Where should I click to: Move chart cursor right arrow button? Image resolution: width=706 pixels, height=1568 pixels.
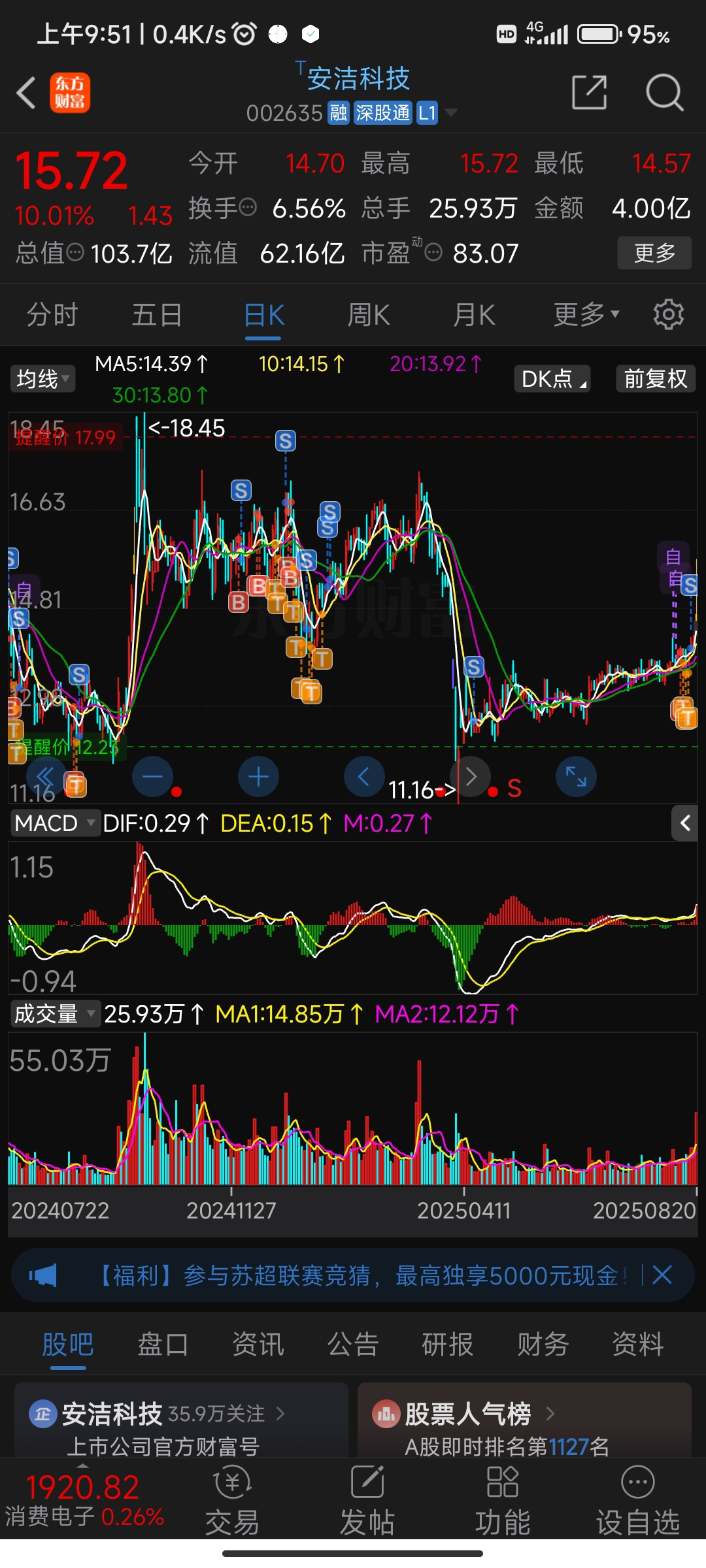[x=471, y=776]
